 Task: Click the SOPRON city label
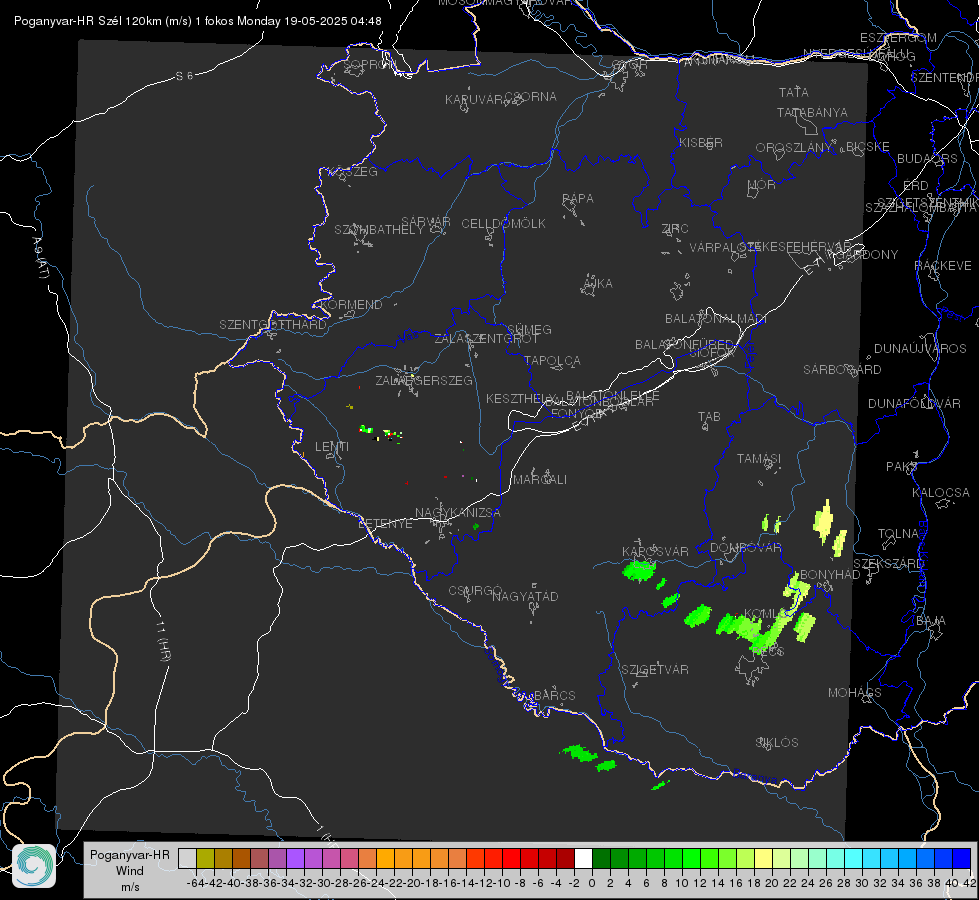click(369, 64)
